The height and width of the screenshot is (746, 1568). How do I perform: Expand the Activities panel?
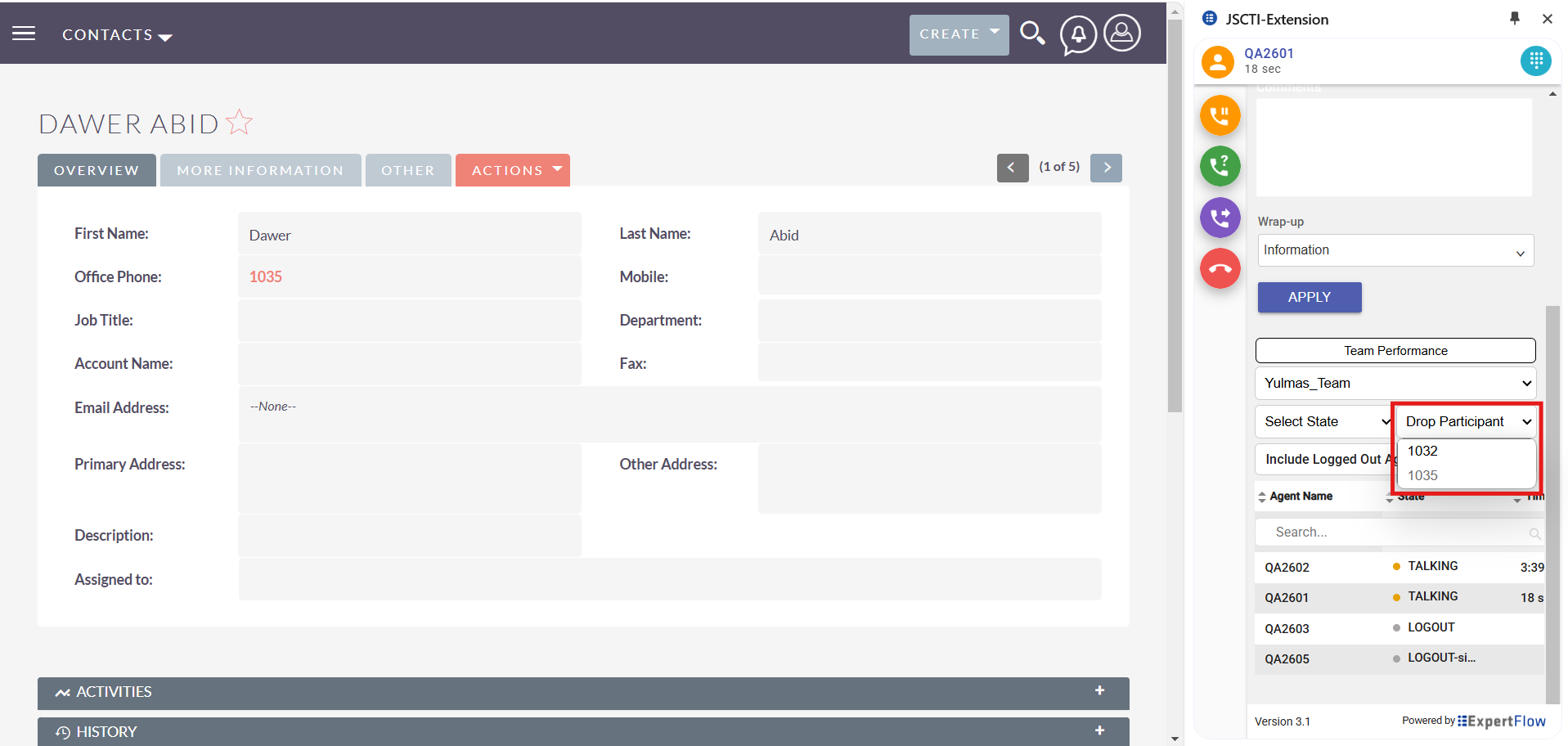point(1099,691)
